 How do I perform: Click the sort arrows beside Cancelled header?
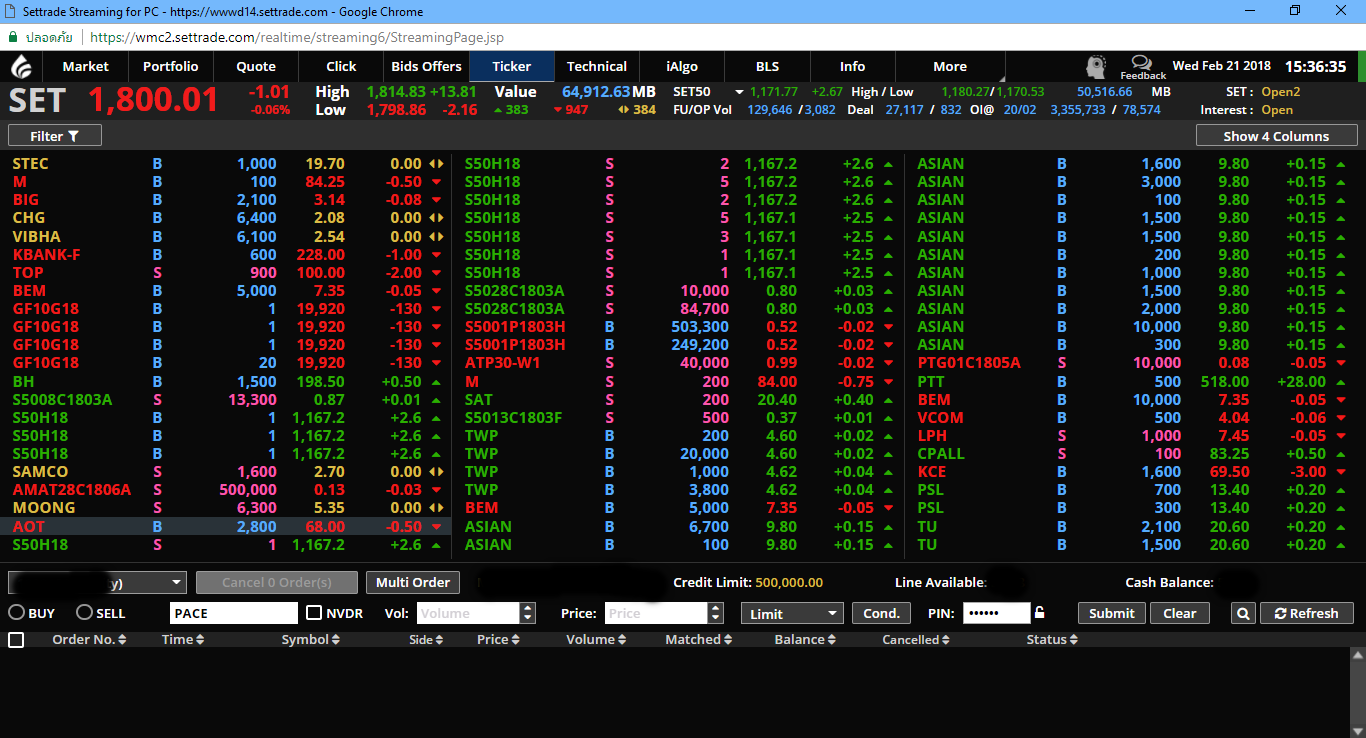click(946, 640)
